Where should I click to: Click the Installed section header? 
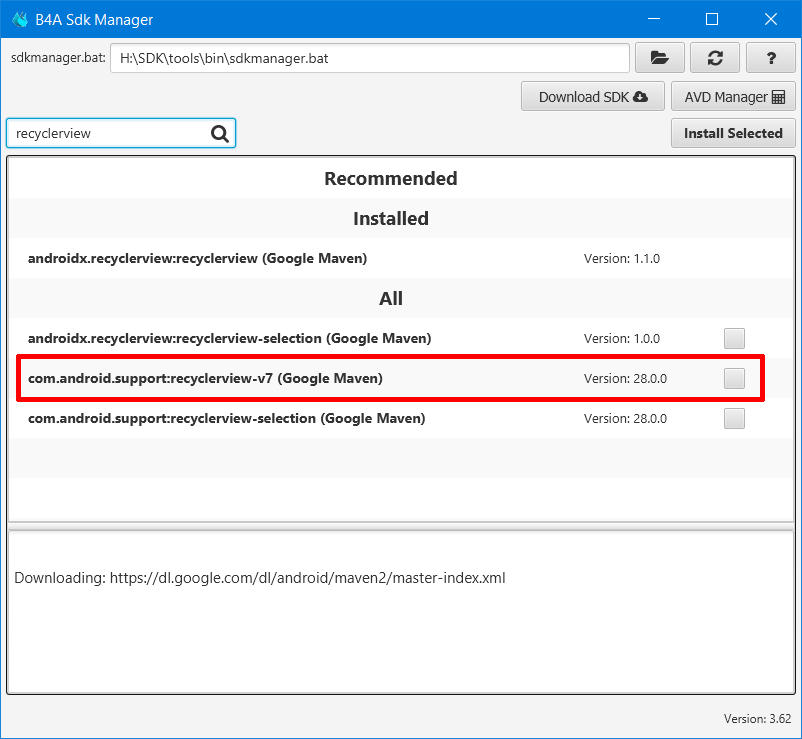(x=391, y=219)
